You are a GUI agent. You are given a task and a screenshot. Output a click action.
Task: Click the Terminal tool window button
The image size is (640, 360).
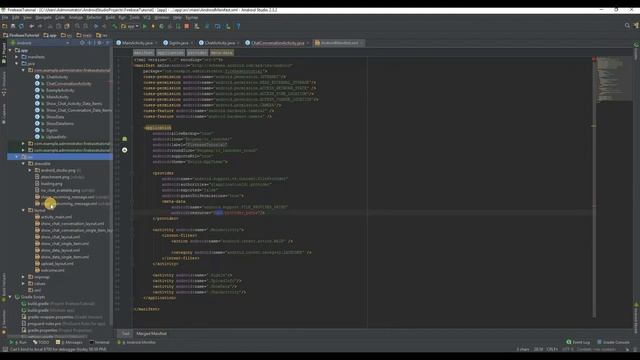[100, 342]
